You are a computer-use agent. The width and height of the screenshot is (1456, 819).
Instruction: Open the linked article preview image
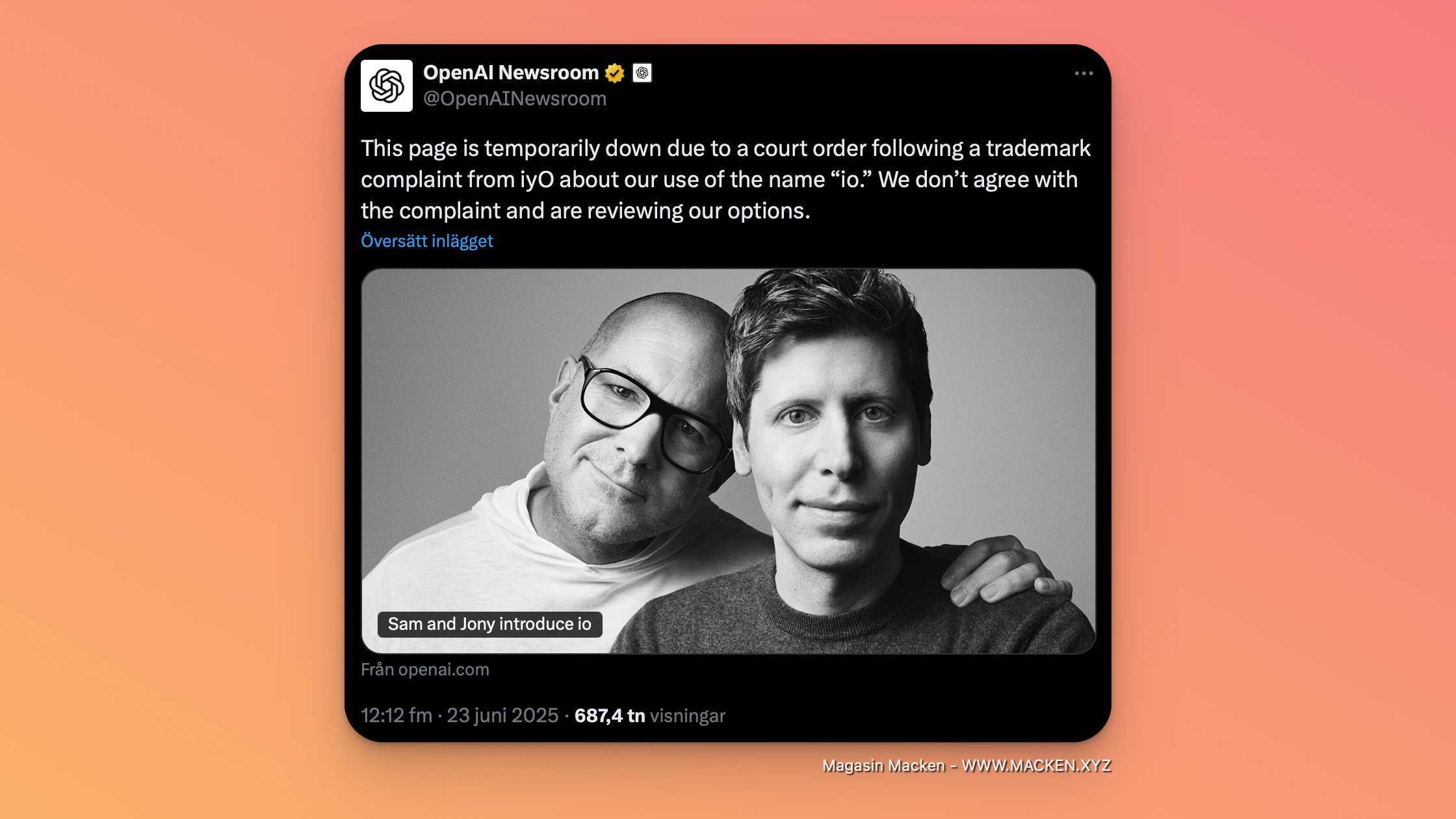728,461
